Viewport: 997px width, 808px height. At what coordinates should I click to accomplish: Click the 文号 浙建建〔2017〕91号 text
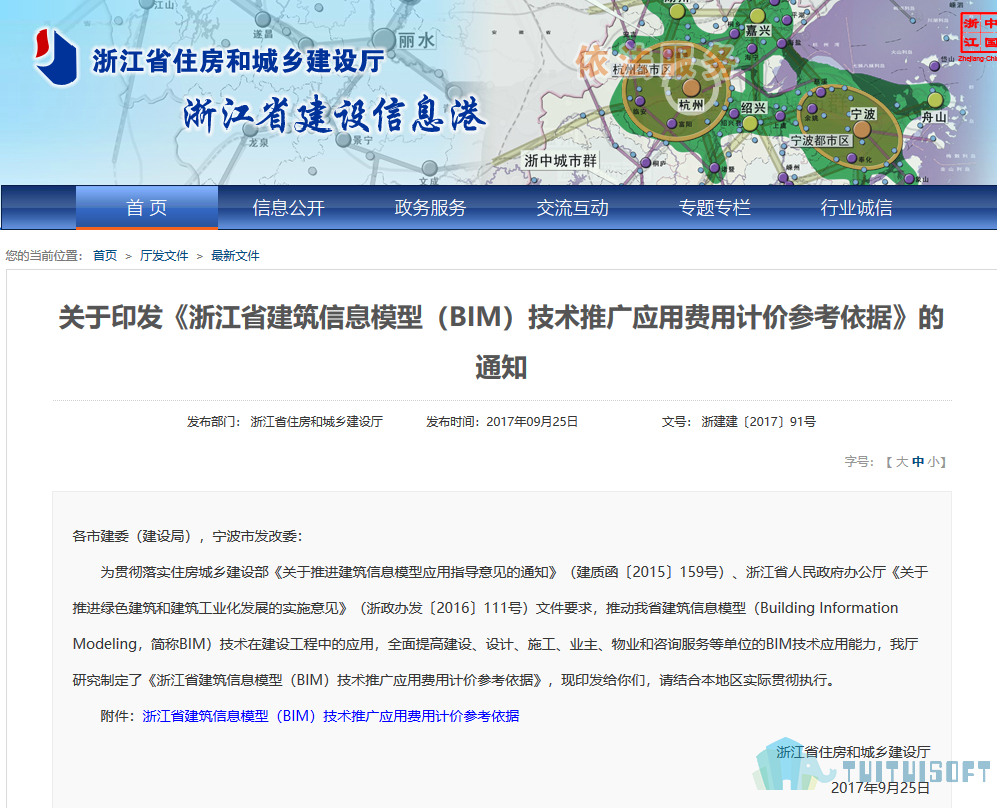click(739, 421)
